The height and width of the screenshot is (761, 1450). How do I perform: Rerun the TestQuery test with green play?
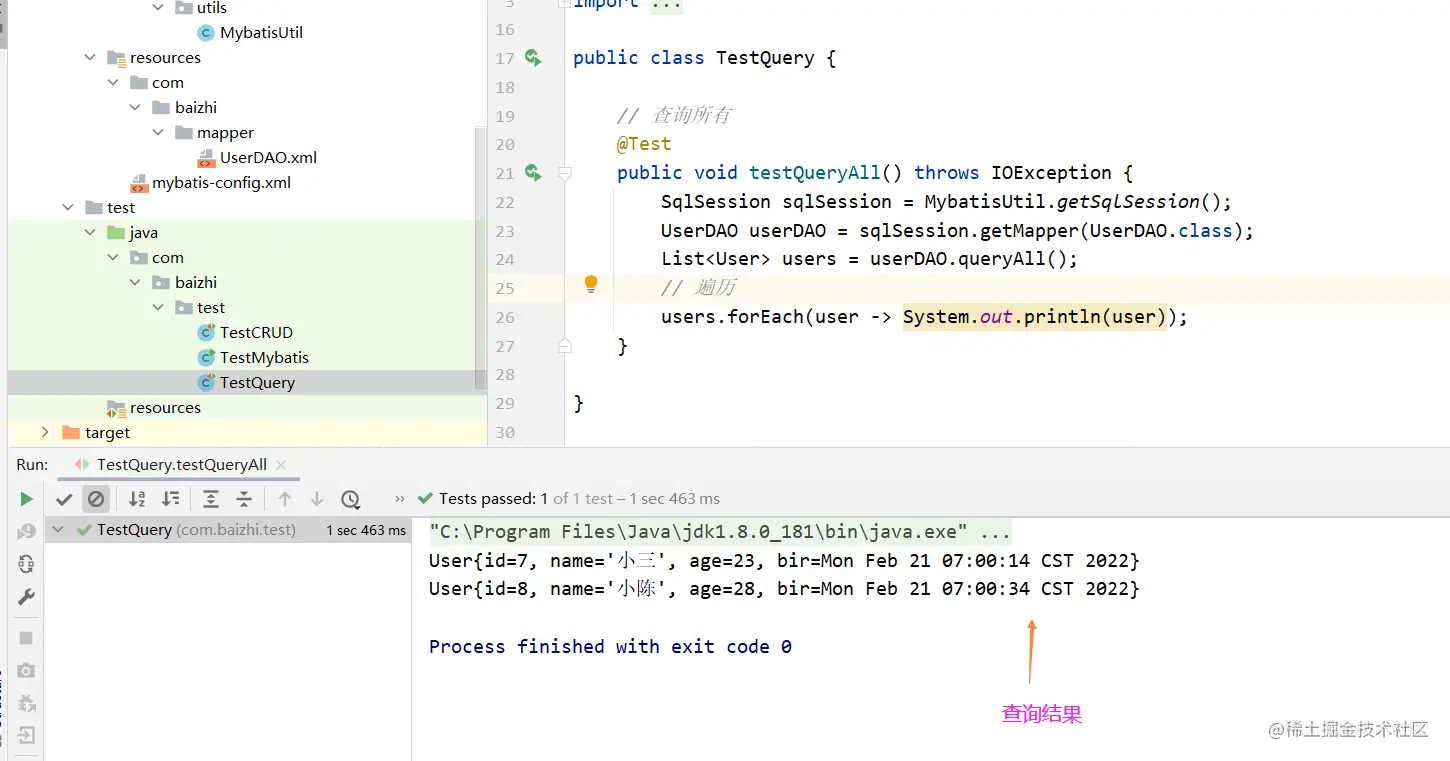26,498
